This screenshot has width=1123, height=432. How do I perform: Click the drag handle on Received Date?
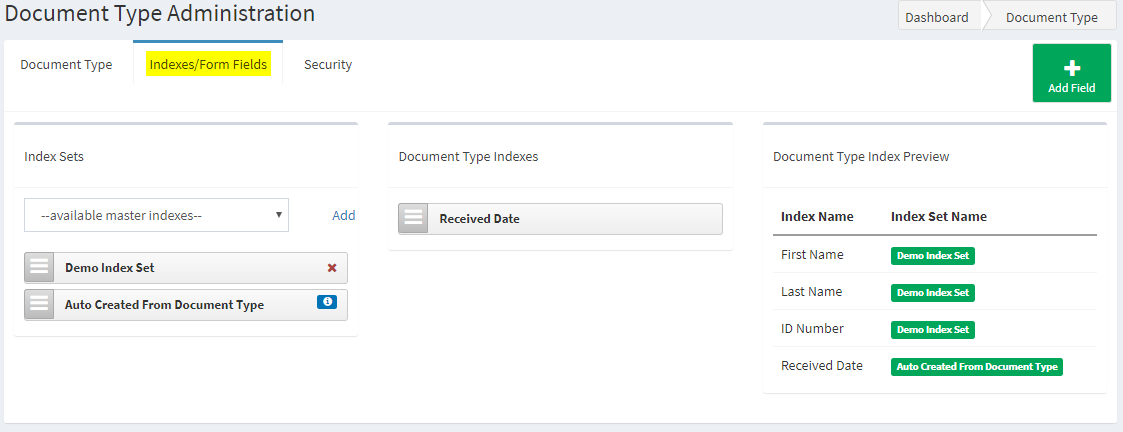tap(413, 219)
